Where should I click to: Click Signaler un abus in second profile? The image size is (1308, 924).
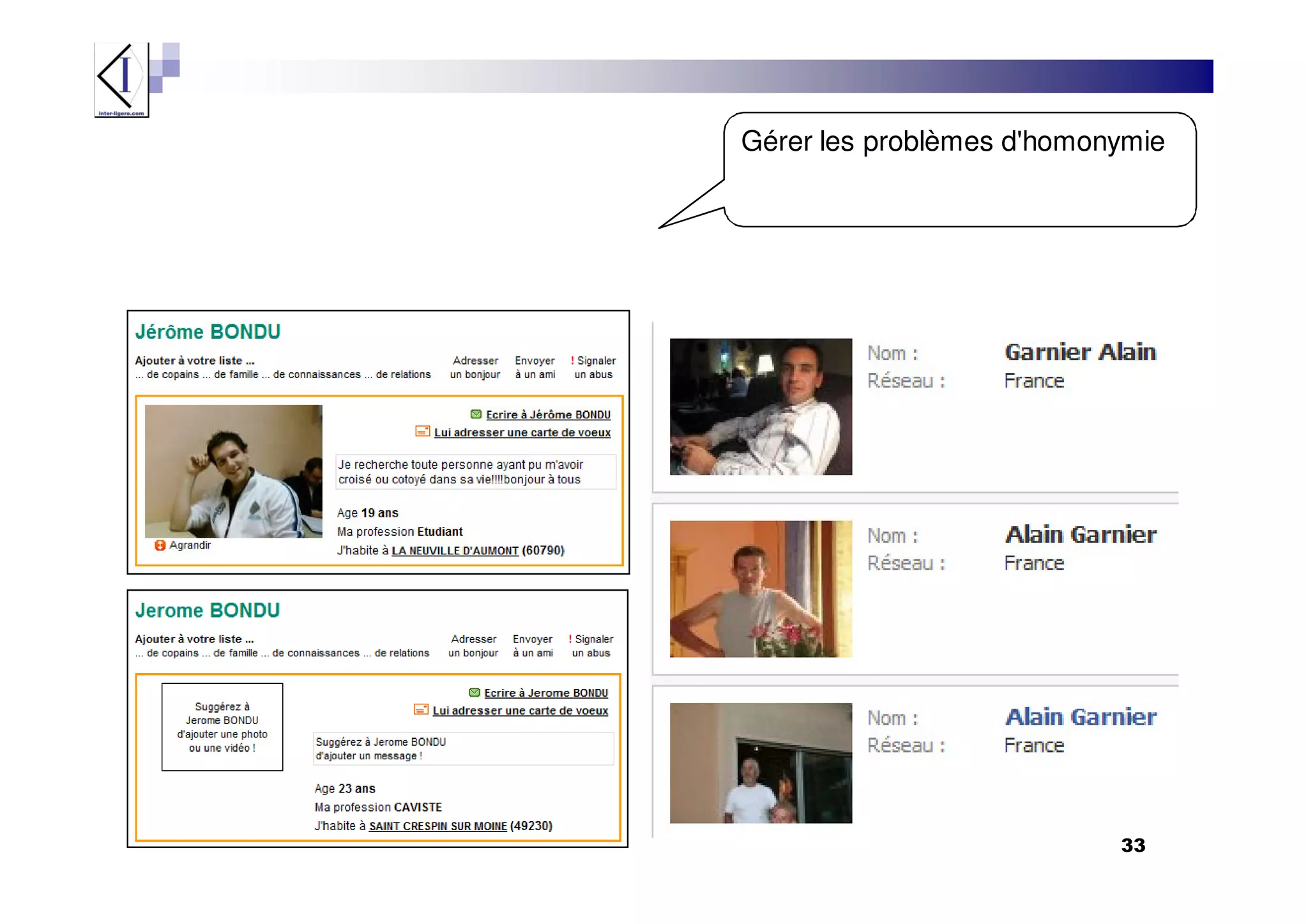pos(591,646)
